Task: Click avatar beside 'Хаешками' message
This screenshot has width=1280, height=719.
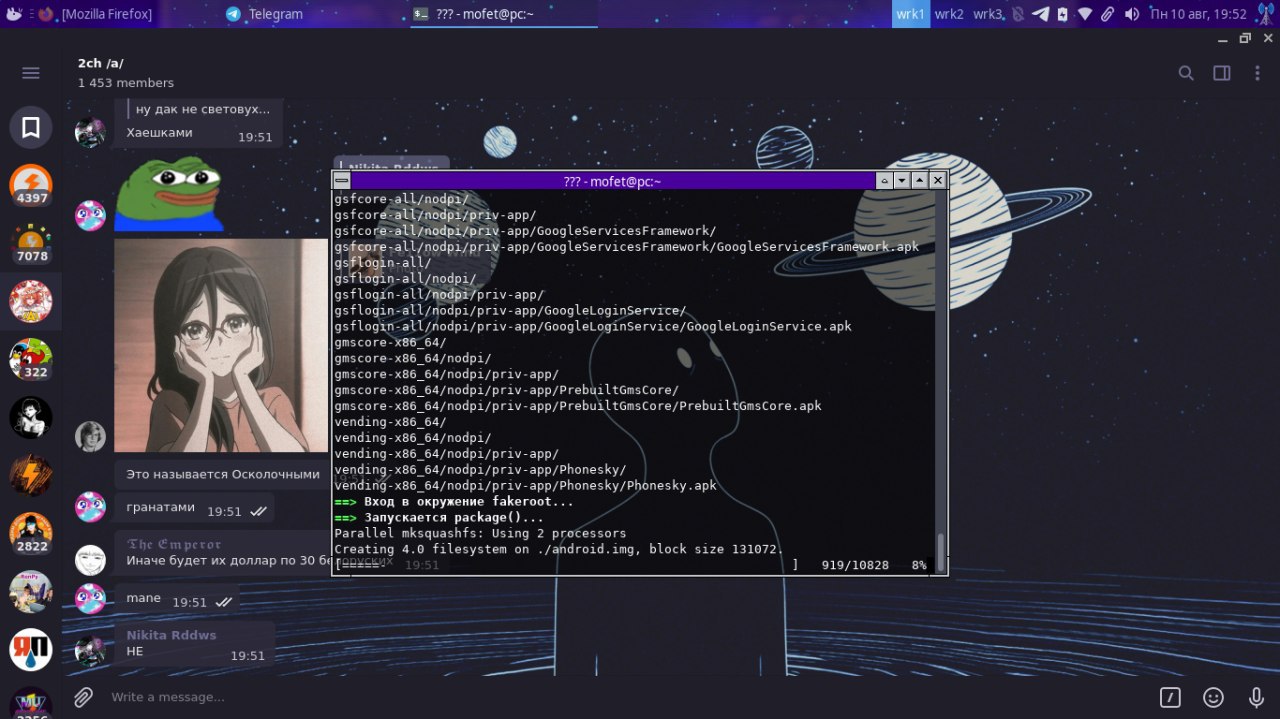Action: pos(90,133)
